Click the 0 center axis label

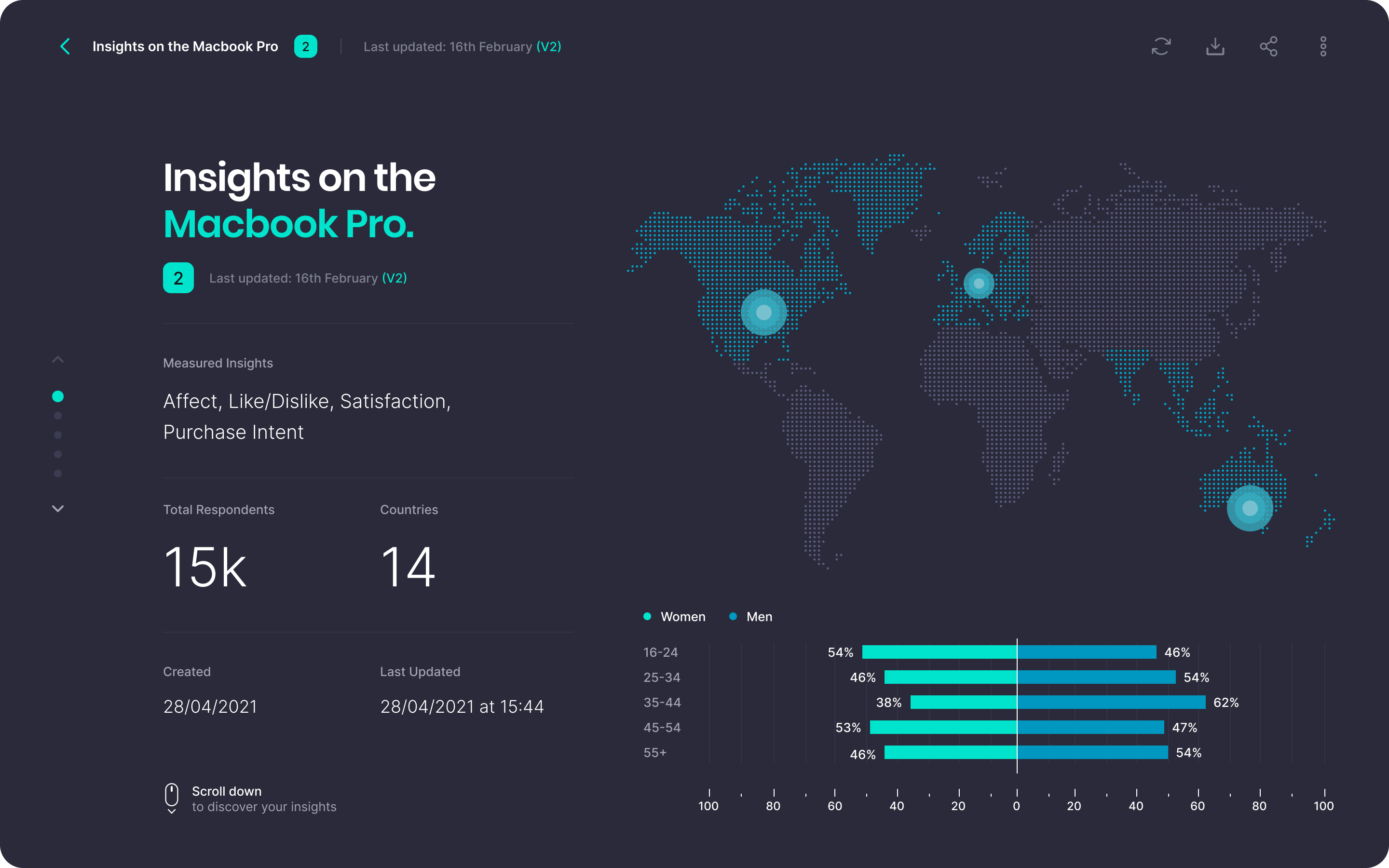click(1017, 806)
